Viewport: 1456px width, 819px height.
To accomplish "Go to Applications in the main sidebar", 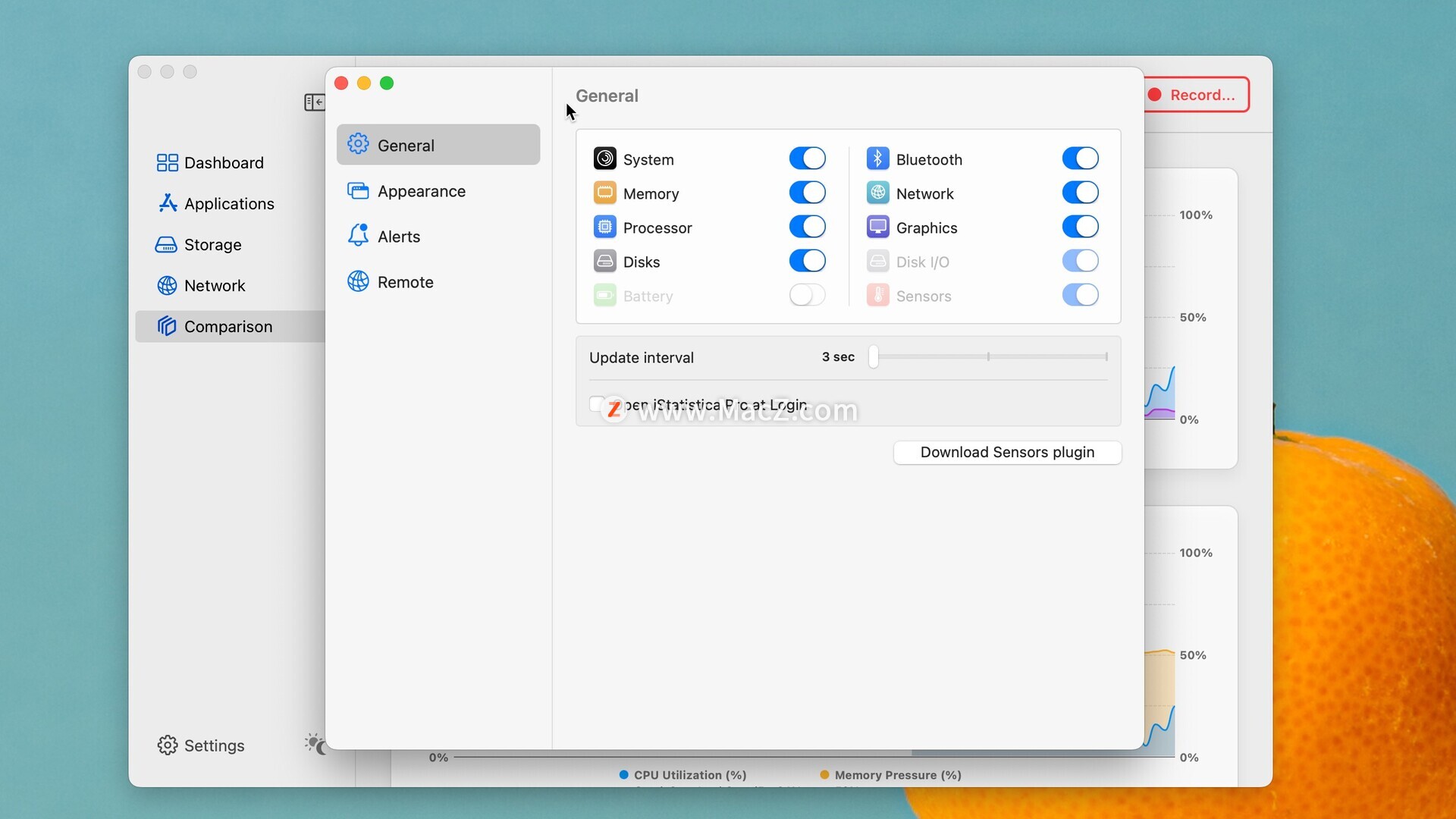I will coord(231,203).
